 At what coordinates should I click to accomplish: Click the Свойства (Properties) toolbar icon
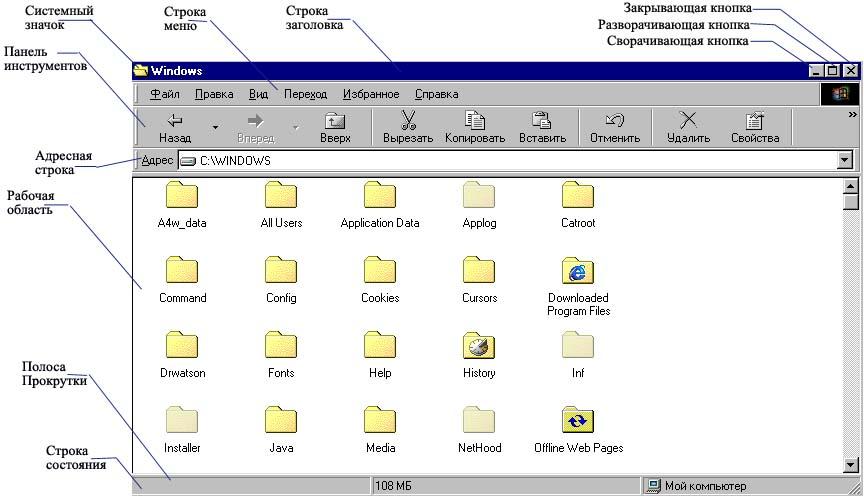click(x=755, y=121)
